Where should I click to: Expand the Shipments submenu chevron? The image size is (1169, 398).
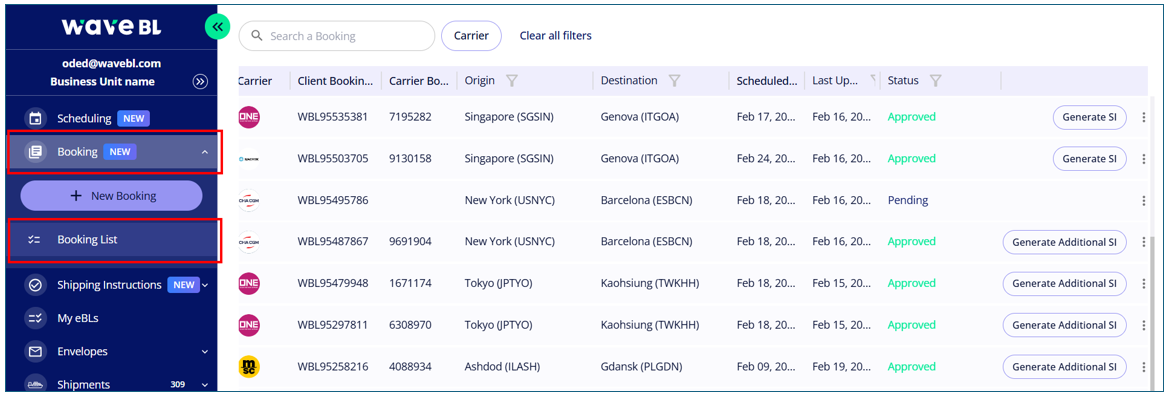[205, 385]
